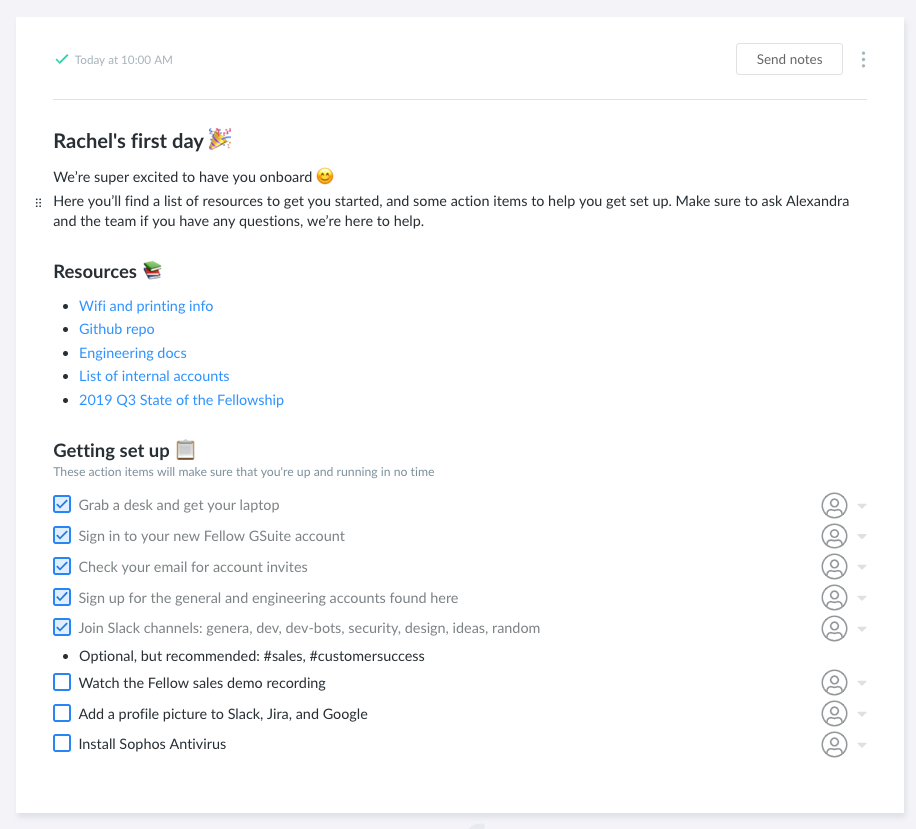This screenshot has height=829, width=916.
Task: Open the three-dot more options menu
Action: [x=863, y=60]
